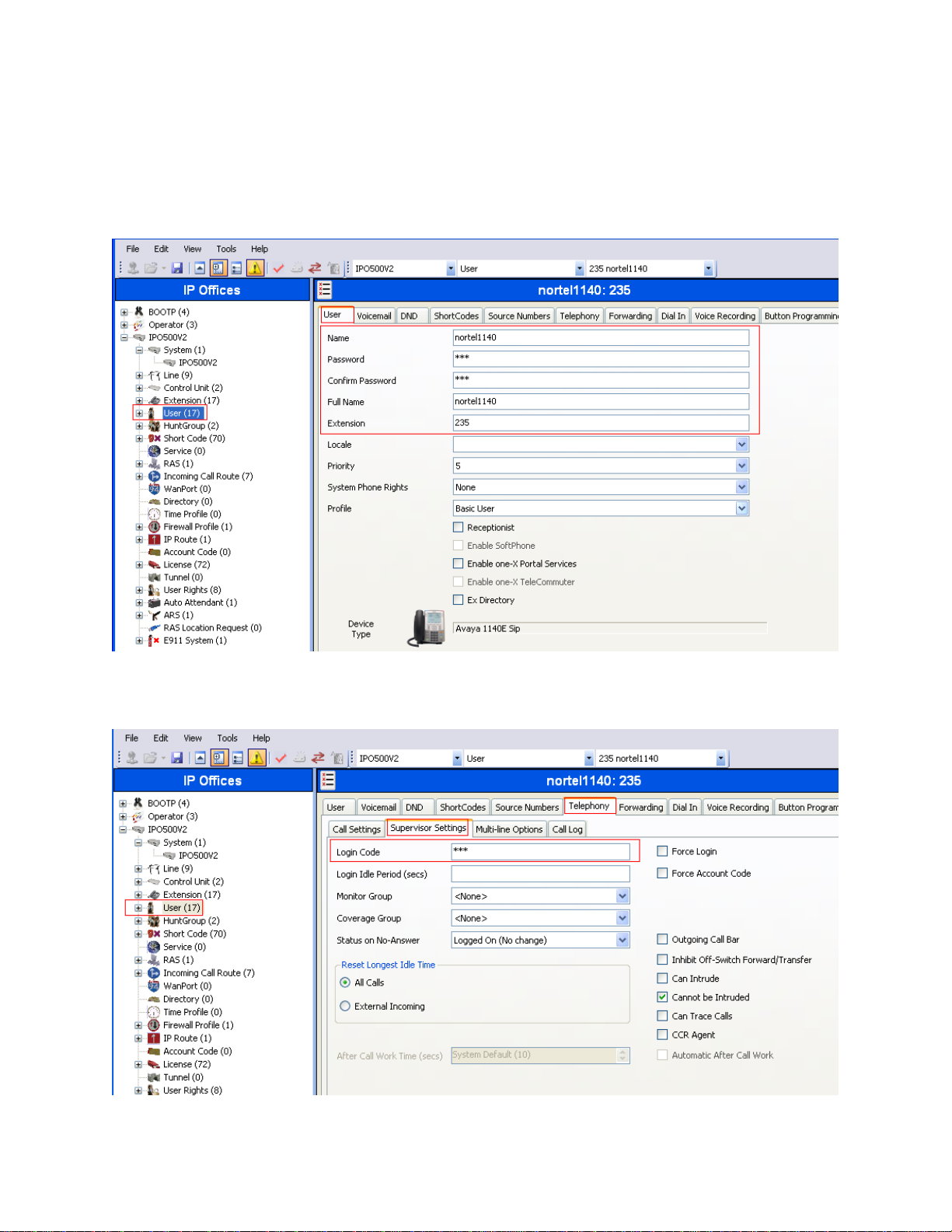
Task: Open the Monitor Group dropdown
Action: pyautogui.click(x=622, y=896)
